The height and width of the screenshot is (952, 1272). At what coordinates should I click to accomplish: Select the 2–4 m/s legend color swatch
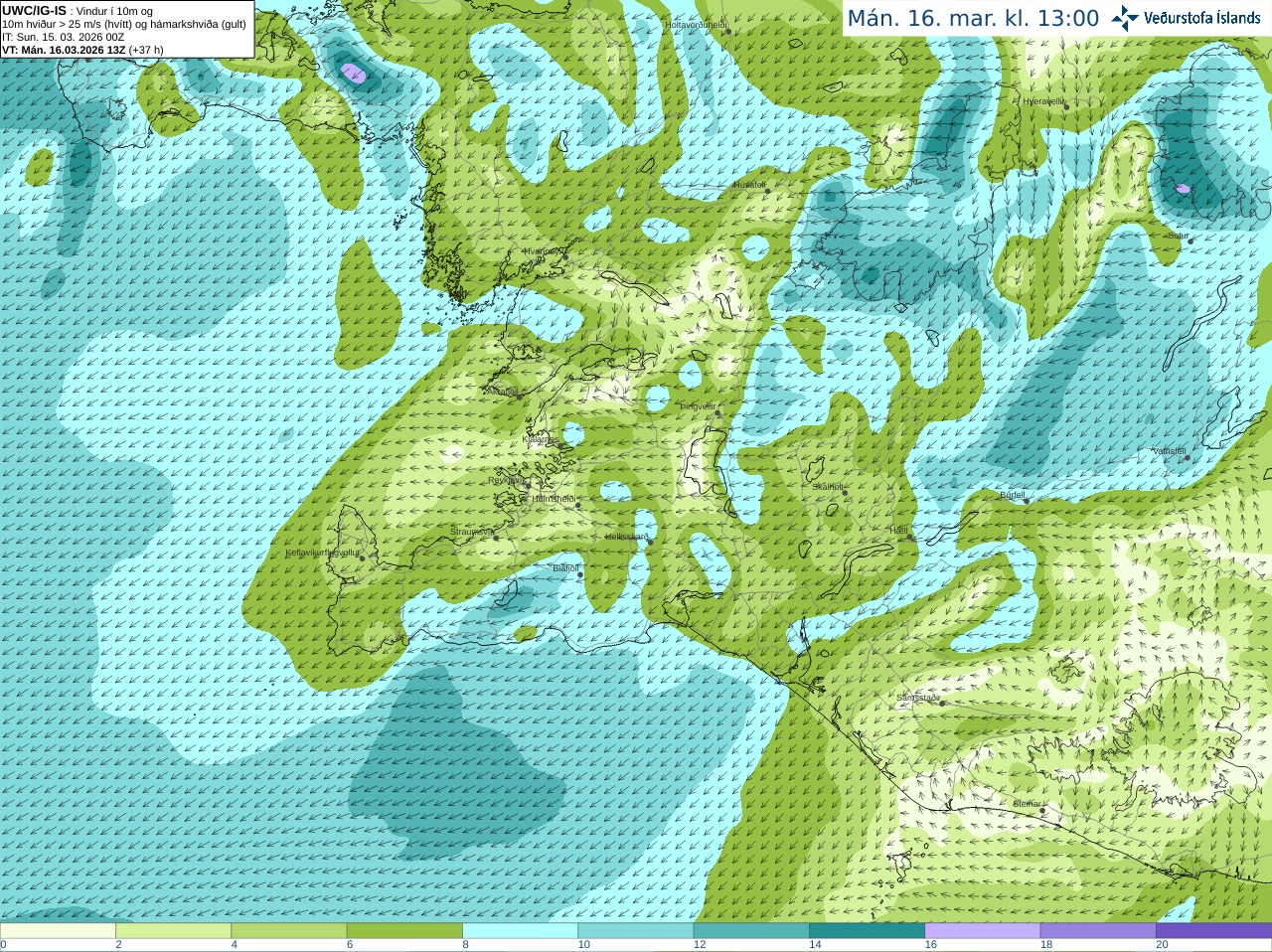tap(173, 931)
